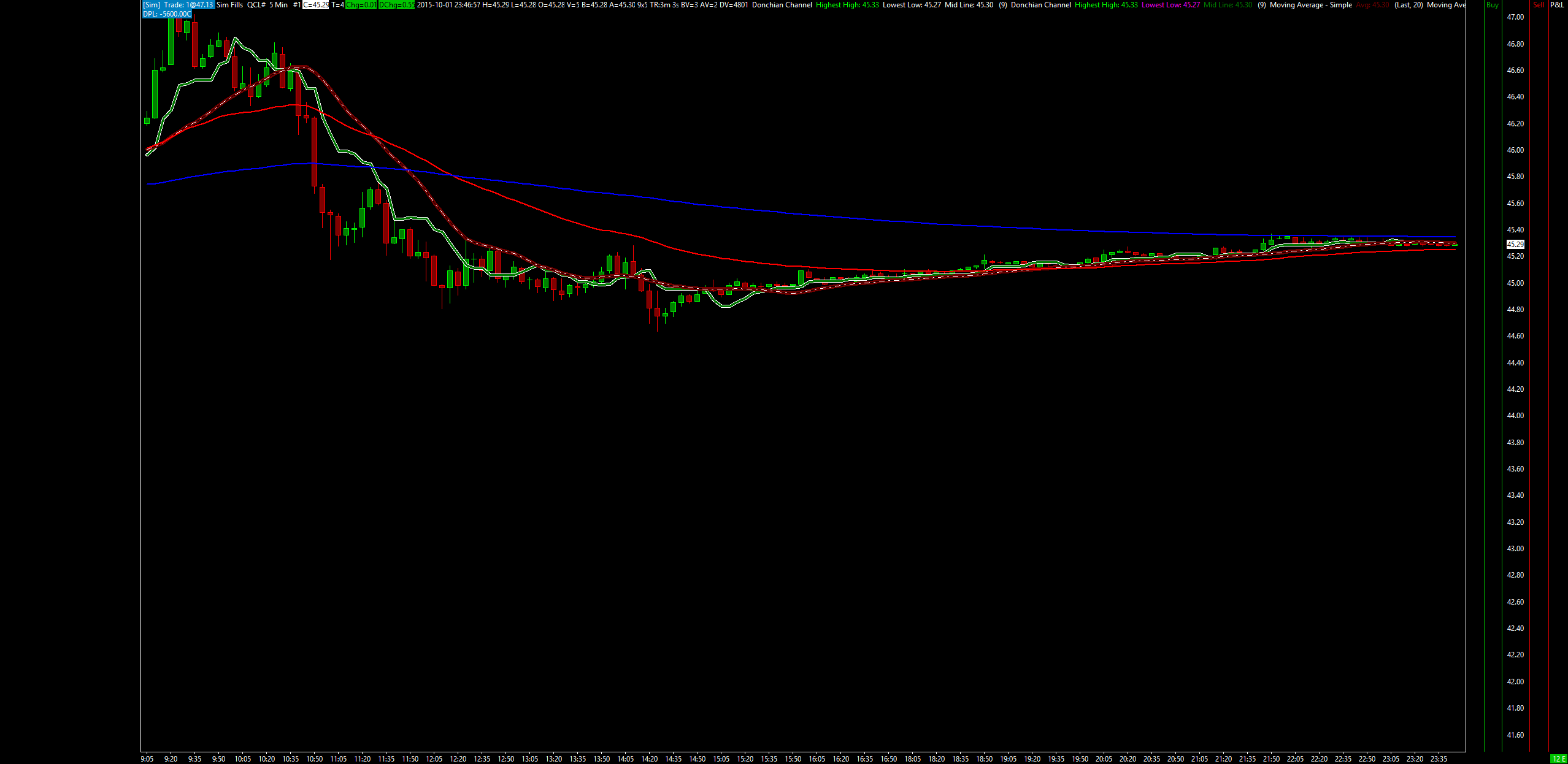The width and height of the screenshot is (1568, 764).
Task: Click the white C=45.29 close value
Action: pos(316,5)
